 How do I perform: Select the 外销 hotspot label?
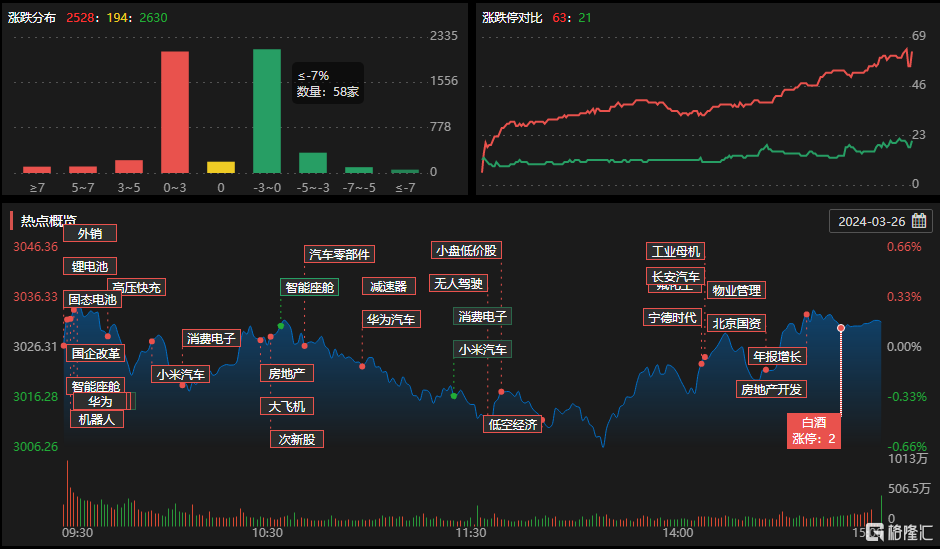click(x=90, y=233)
